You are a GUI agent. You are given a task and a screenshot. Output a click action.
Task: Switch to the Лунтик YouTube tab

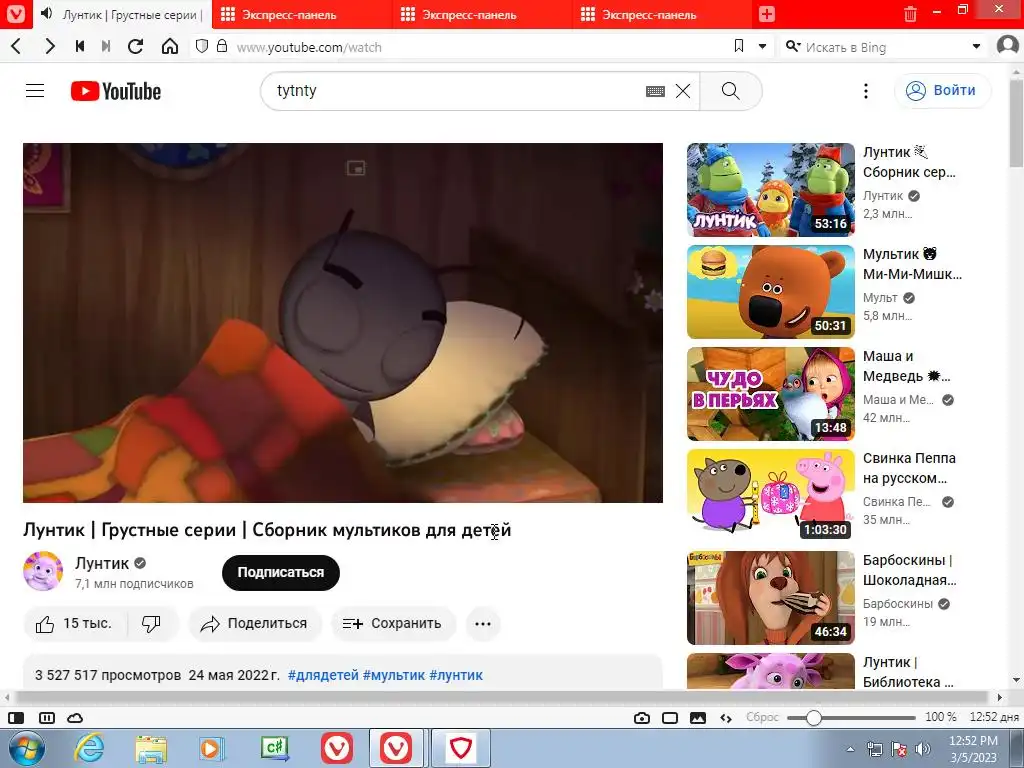(x=122, y=14)
